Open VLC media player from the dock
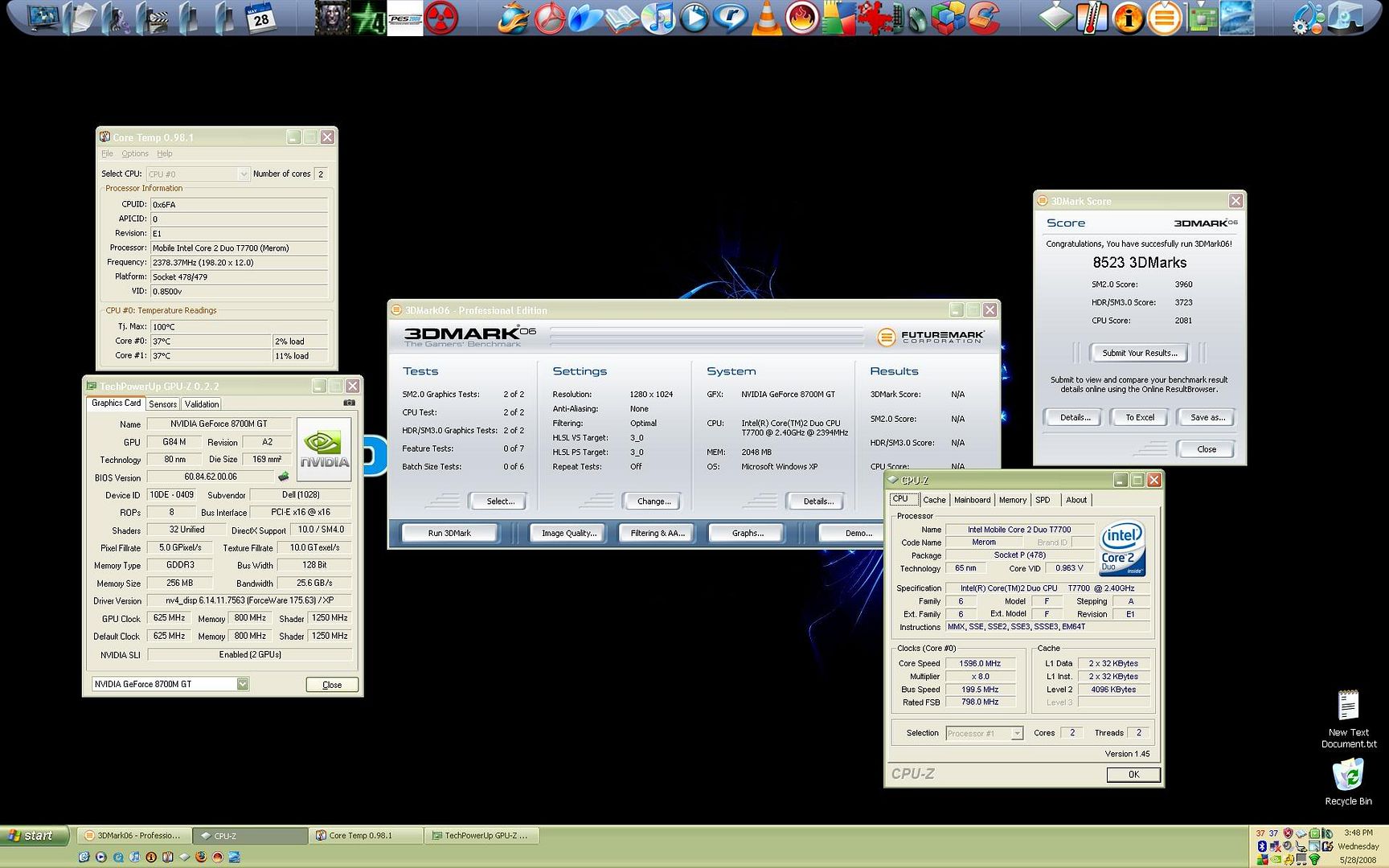Image resolution: width=1389 pixels, height=868 pixels. click(766, 18)
